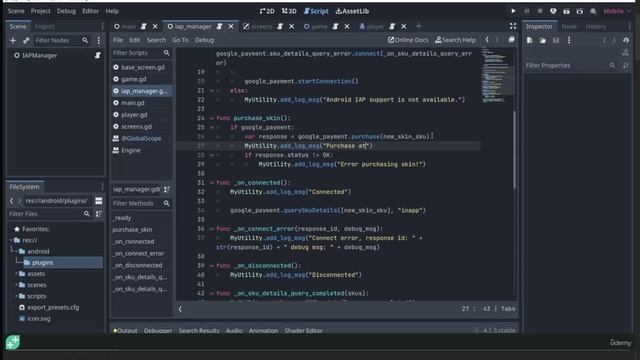
Task: Switch to the player scene tab
Action: pos(375,27)
